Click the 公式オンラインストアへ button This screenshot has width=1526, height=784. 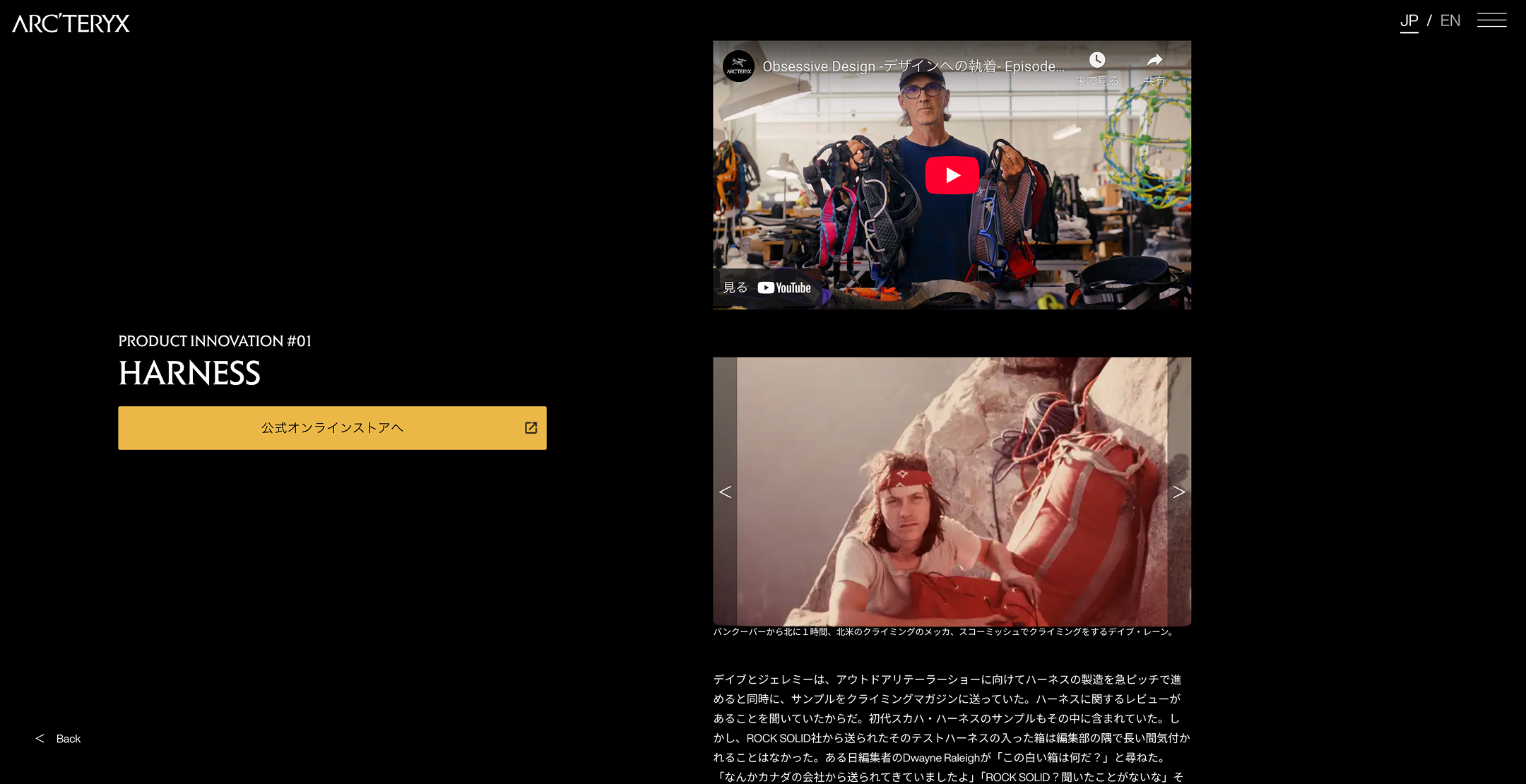[332, 428]
